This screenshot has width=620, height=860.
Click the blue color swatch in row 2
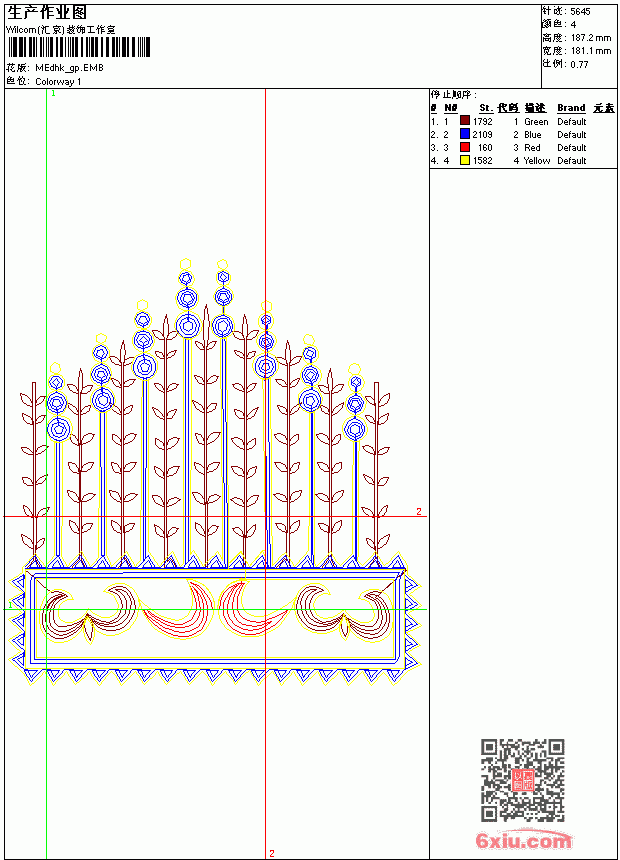tap(465, 134)
